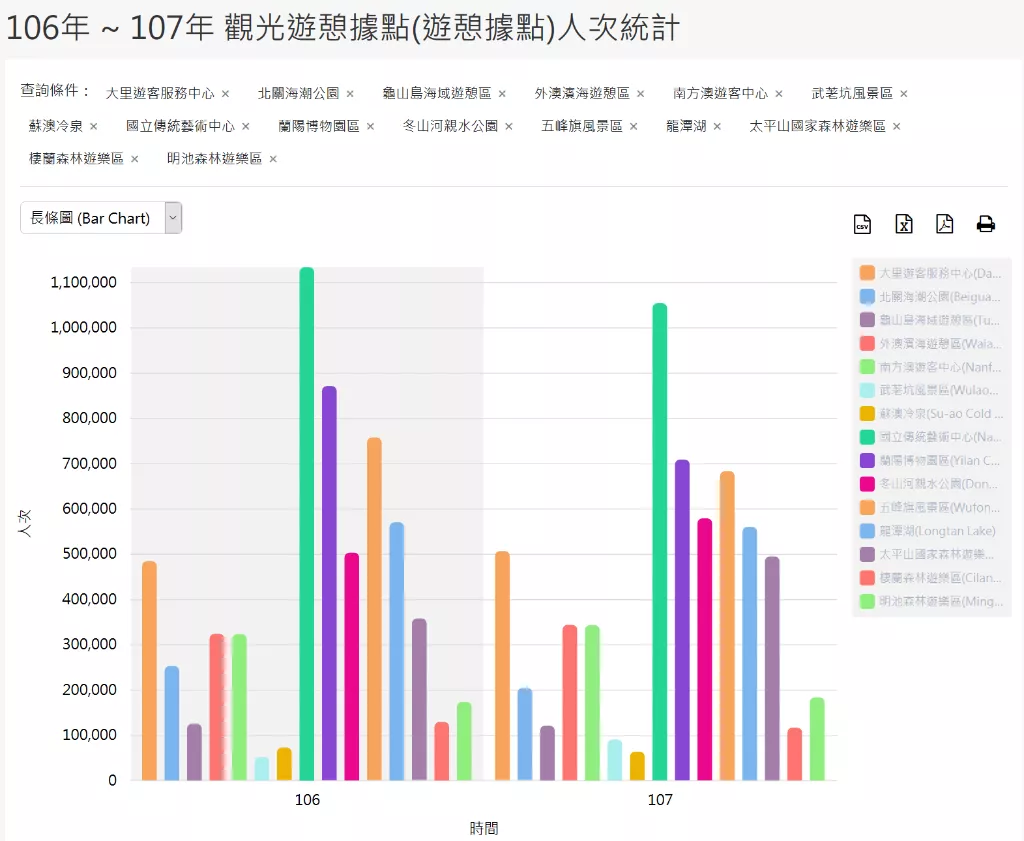1024x841 pixels.
Task: Toggle the 棲蘭森林遊樂區 (Cilan) legend series
Action: click(931, 578)
